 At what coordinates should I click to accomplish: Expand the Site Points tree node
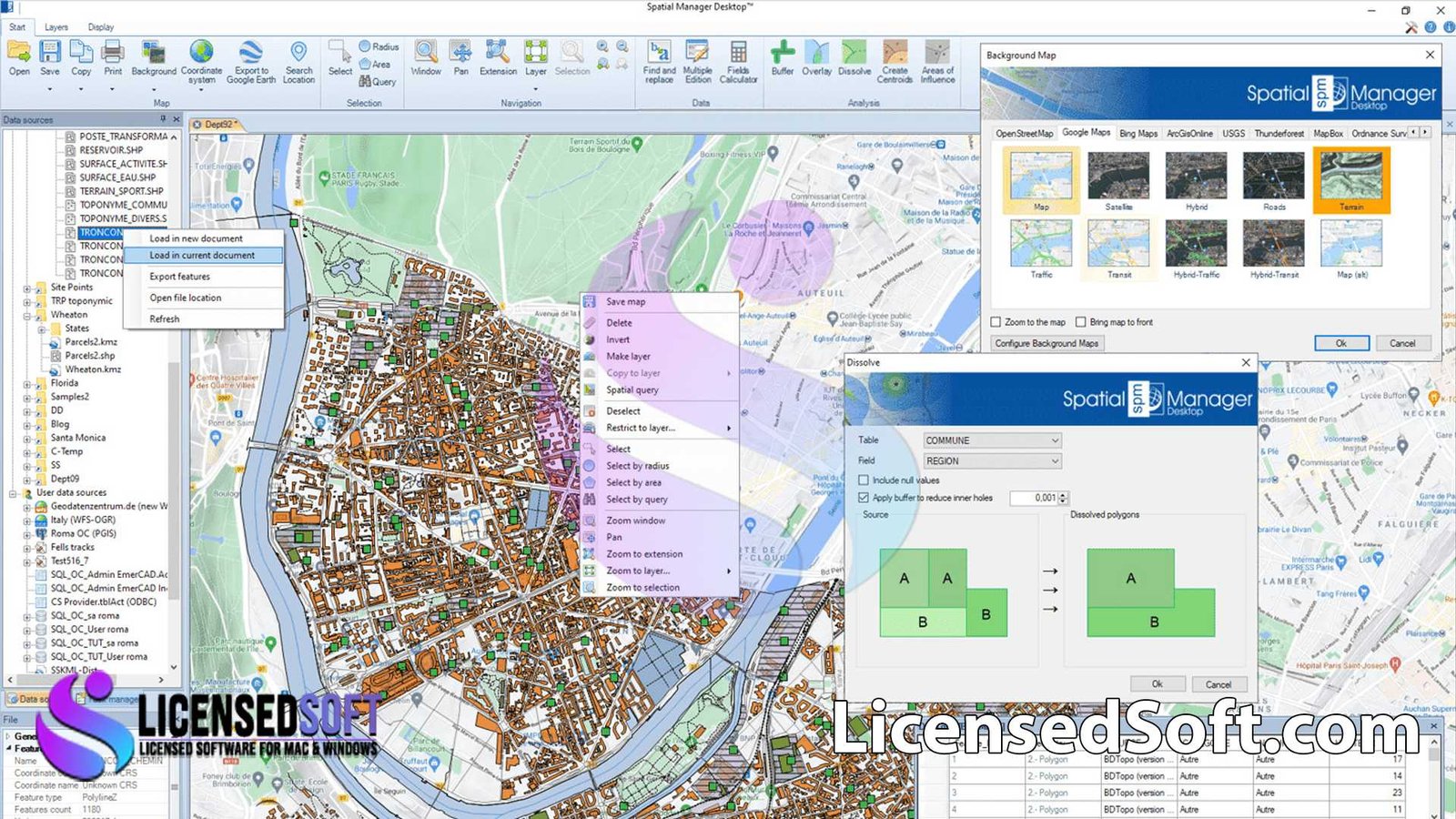(x=27, y=288)
